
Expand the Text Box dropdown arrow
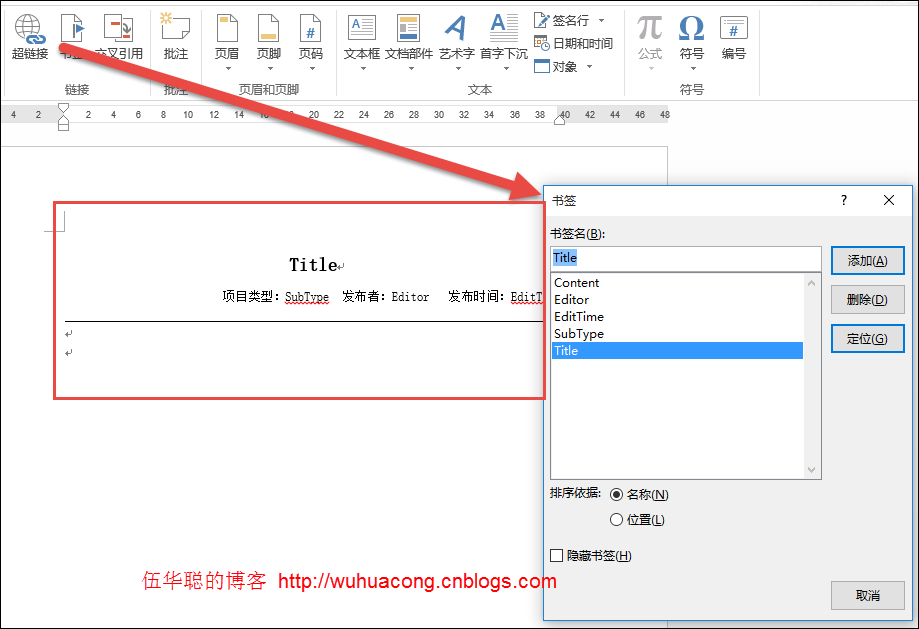[363, 69]
